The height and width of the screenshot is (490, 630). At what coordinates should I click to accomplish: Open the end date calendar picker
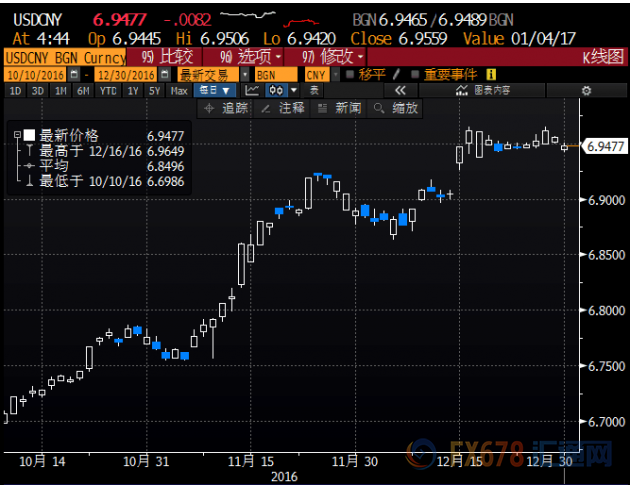pos(165,75)
